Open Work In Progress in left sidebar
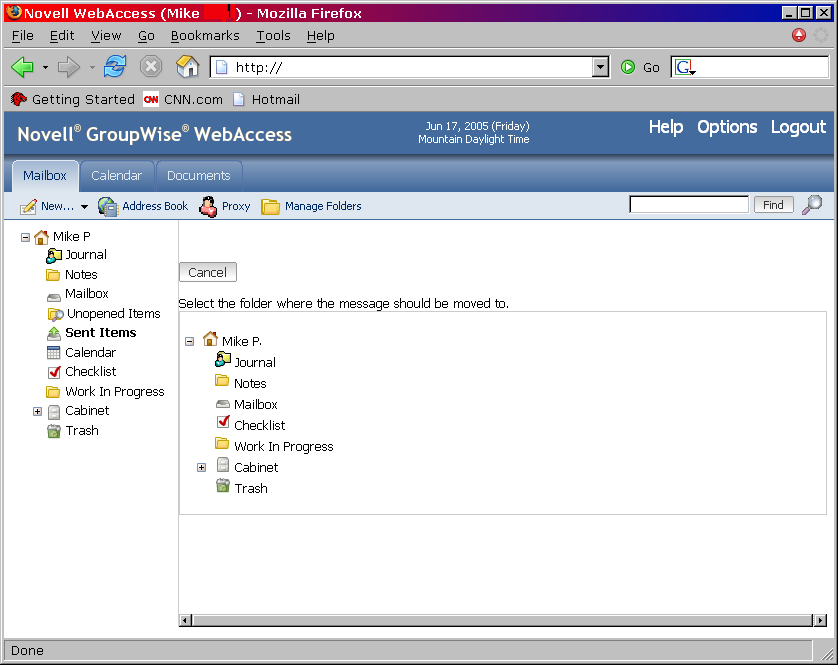 (114, 392)
